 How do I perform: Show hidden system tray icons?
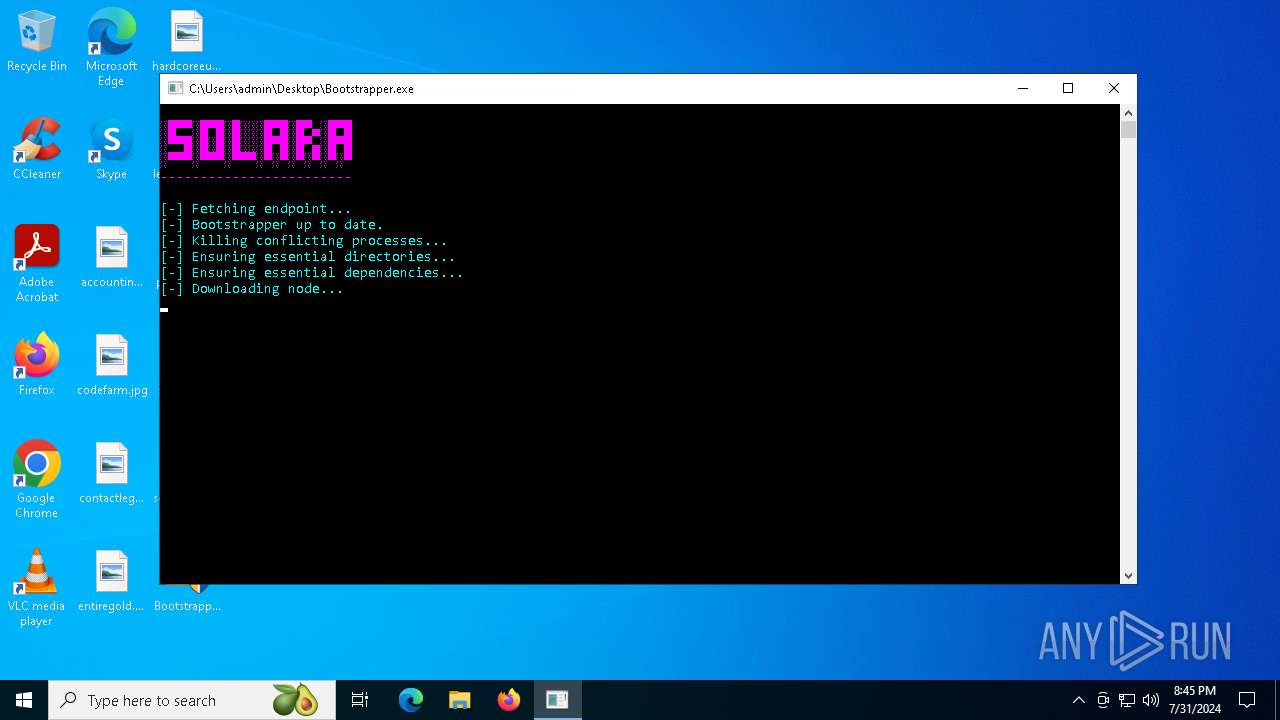tap(1078, 700)
